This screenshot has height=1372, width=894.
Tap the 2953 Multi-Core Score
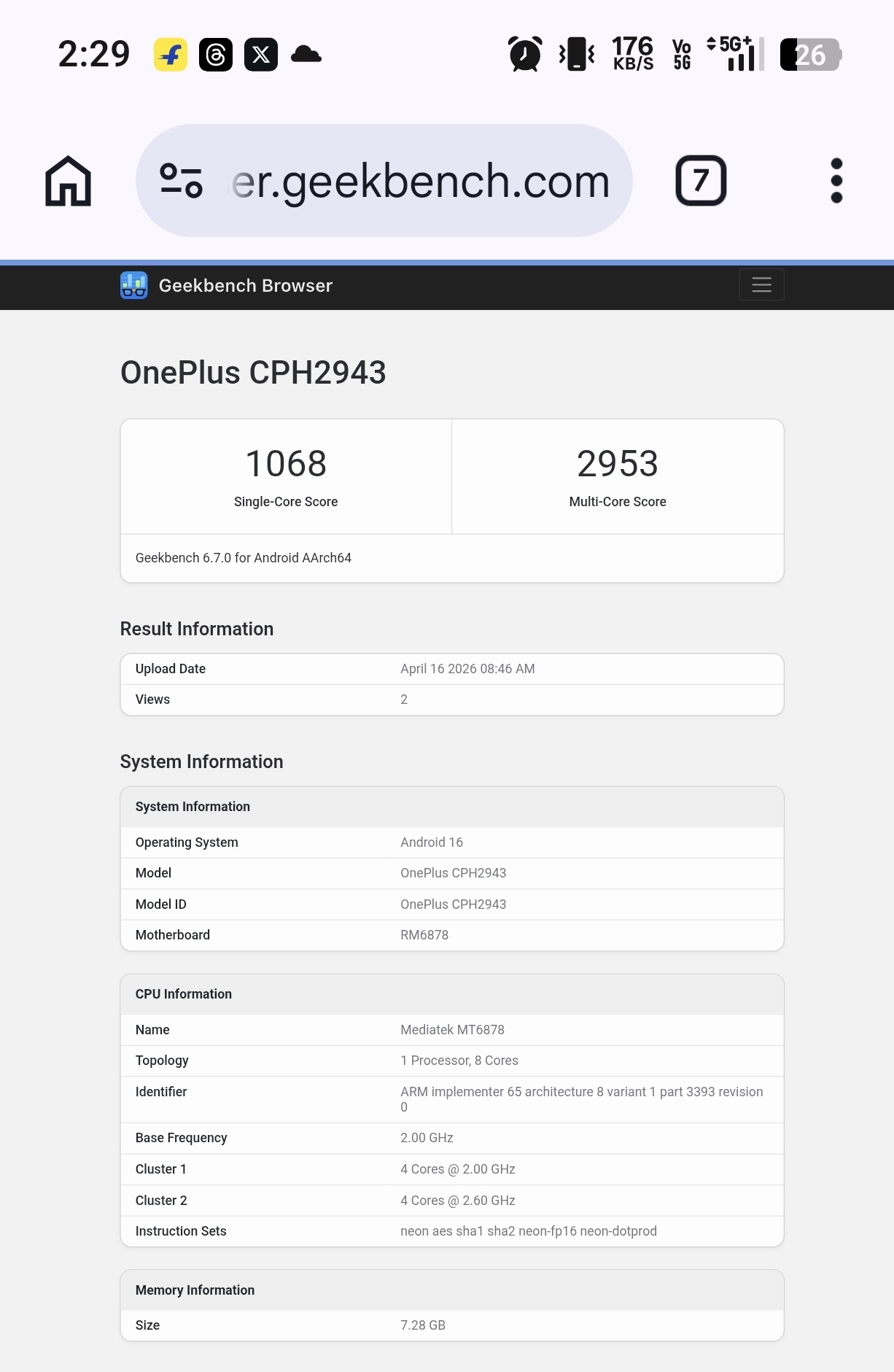[x=617, y=464]
